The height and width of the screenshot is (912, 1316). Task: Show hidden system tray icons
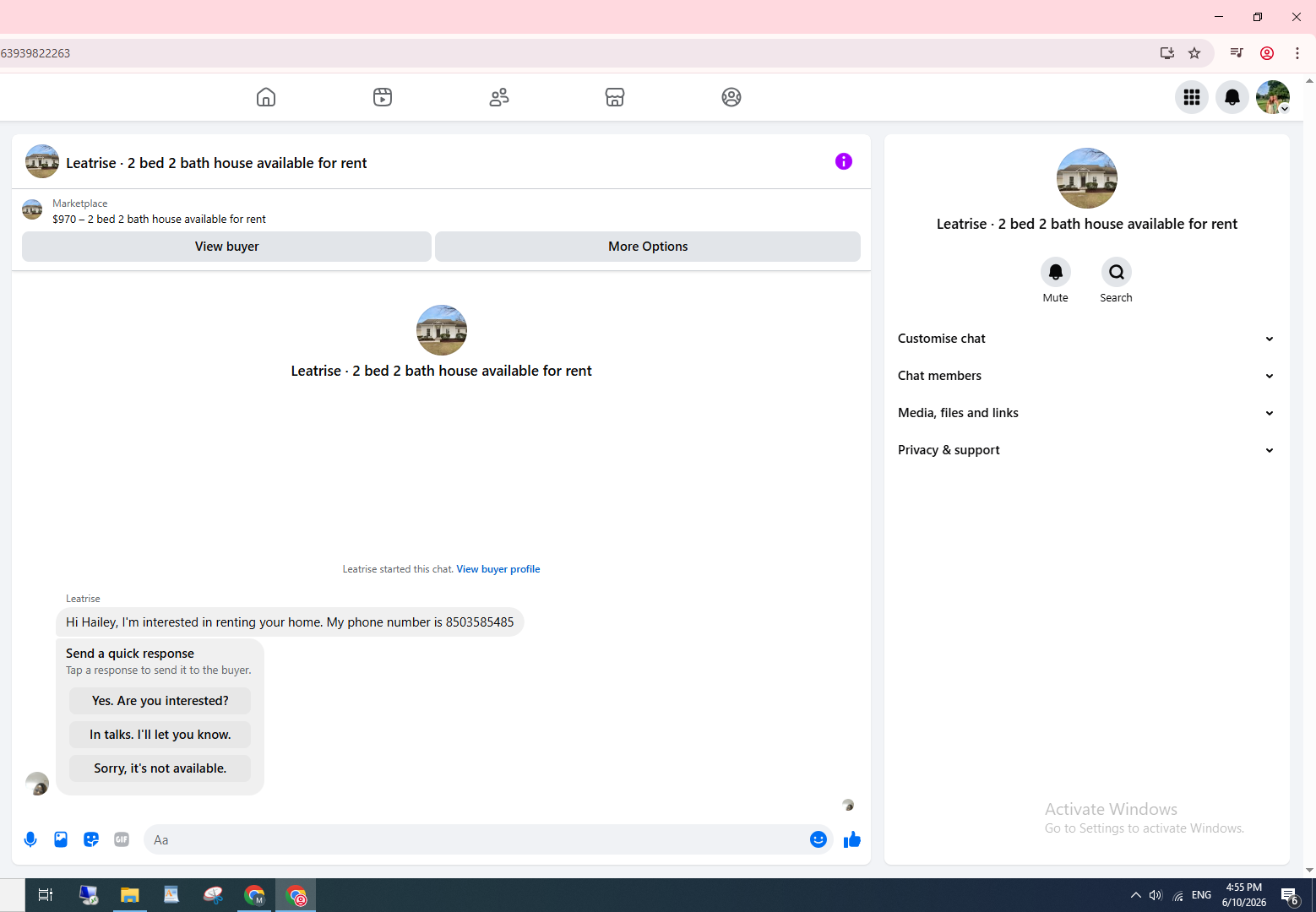tap(1136, 895)
